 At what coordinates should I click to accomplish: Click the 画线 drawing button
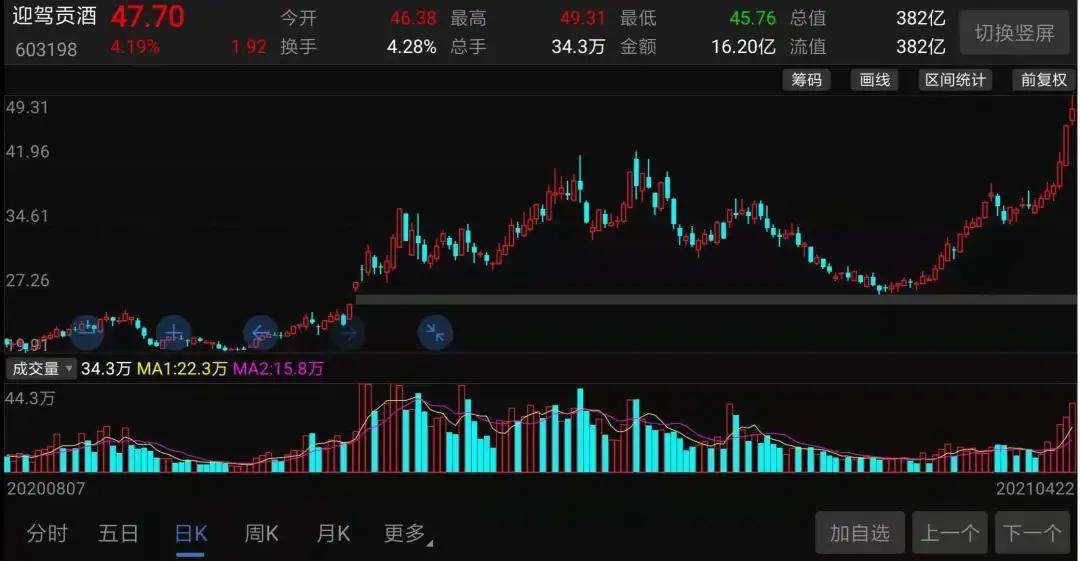click(875, 80)
